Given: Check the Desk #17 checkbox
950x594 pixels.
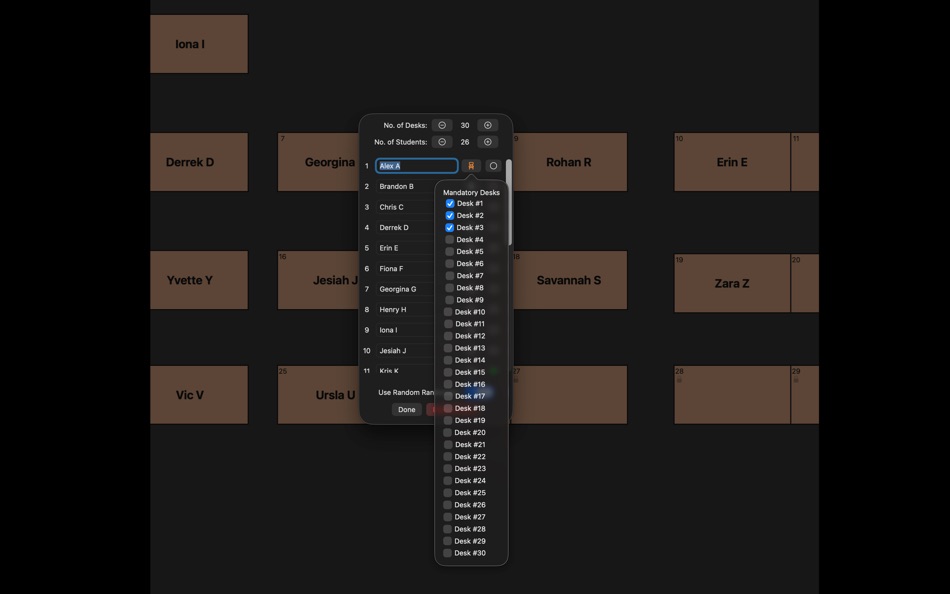Looking at the screenshot, I should click(447, 394).
